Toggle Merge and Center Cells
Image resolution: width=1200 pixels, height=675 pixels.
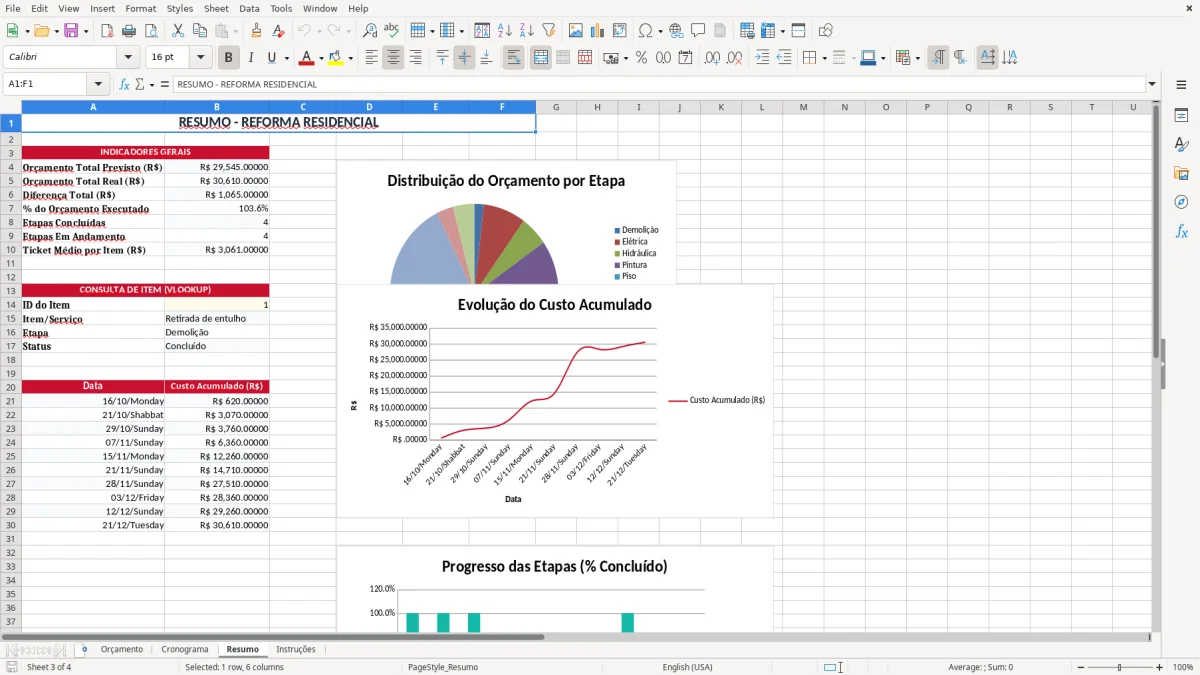pyautogui.click(x=540, y=58)
